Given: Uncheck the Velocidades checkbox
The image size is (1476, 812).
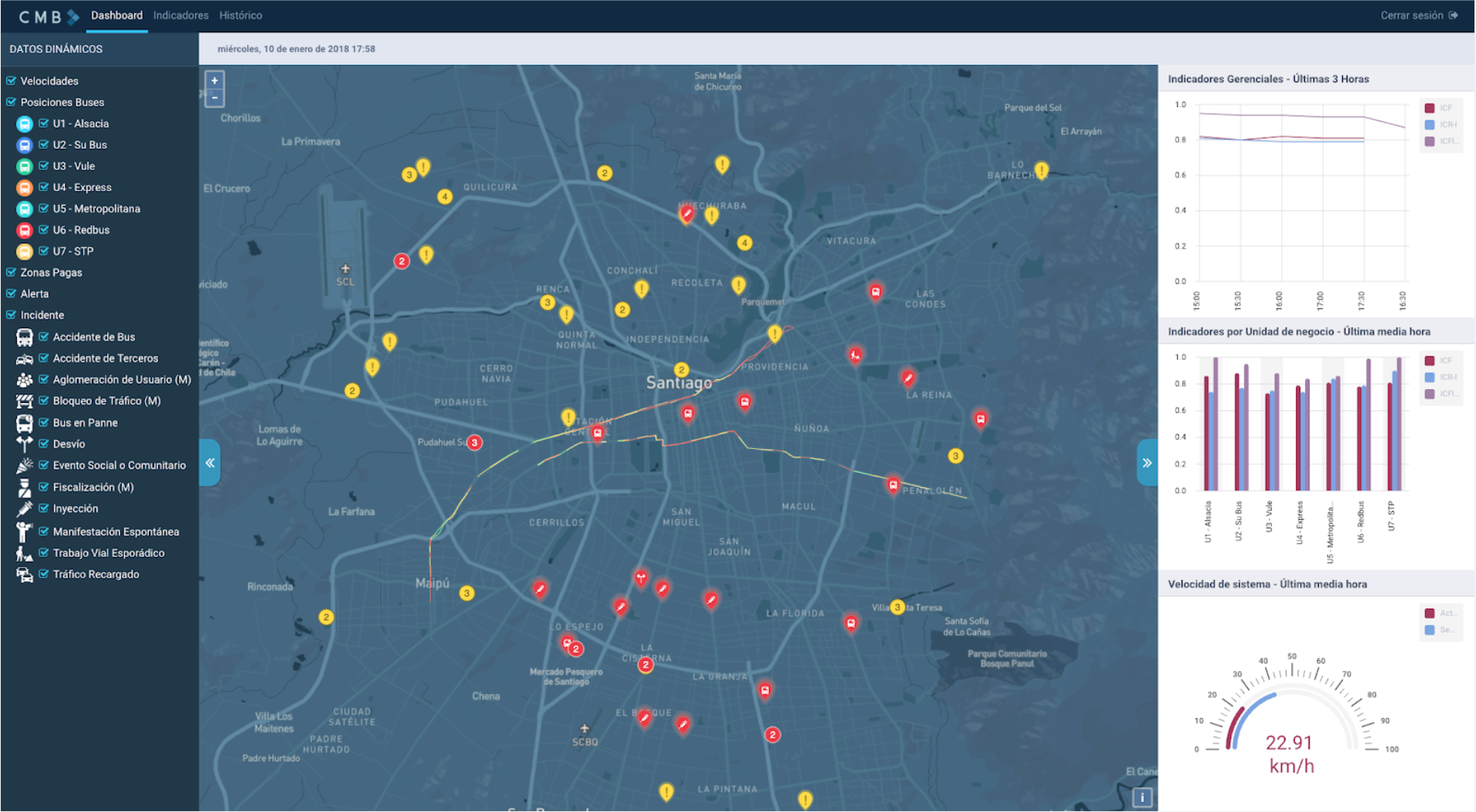Looking at the screenshot, I should [x=12, y=81].
